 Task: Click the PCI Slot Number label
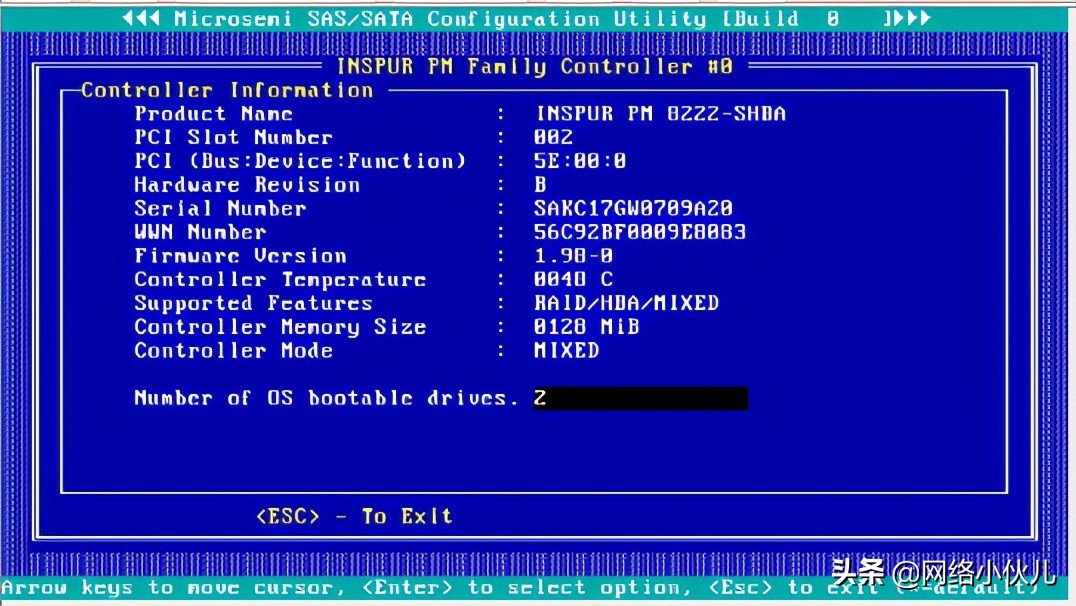(x=233, y=137)
